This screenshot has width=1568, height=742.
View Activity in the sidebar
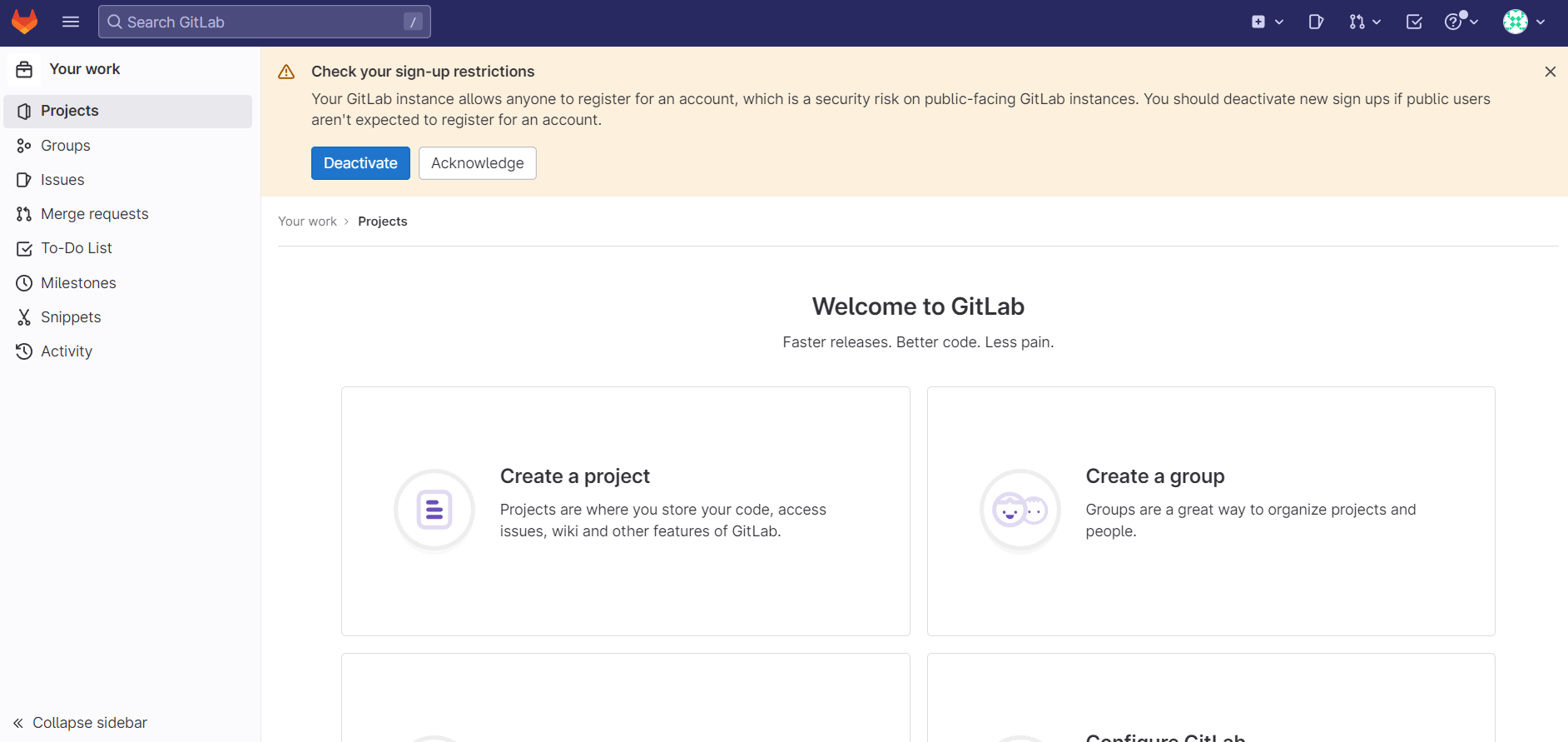click(x=128, y=351)
